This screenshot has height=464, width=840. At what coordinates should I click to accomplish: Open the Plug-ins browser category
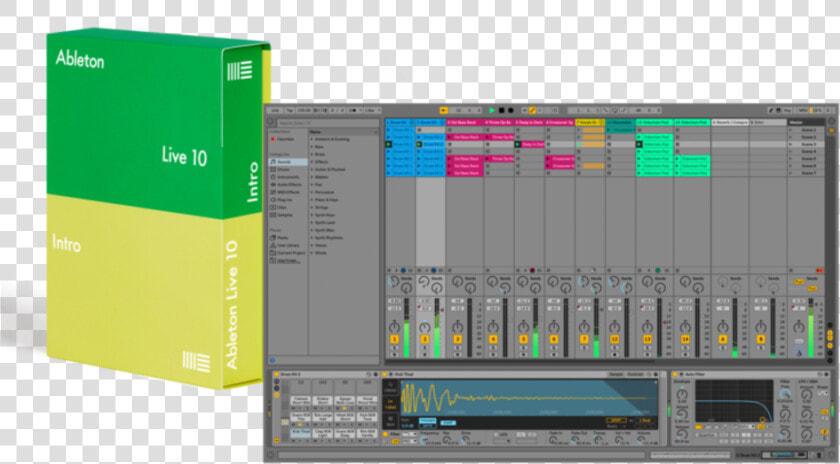coord(283,200)
